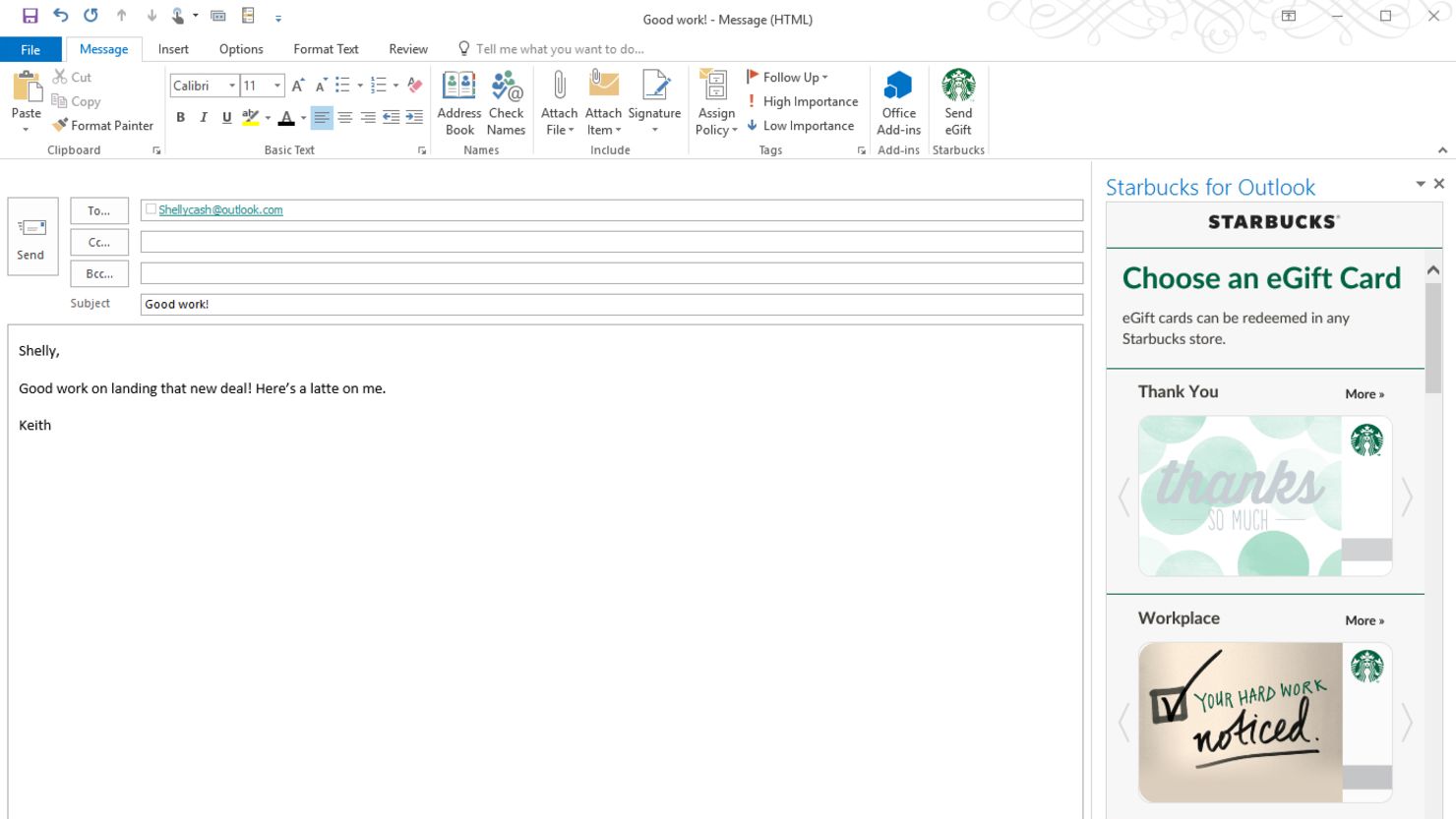Click the Send envelope button

coord(32,237)
